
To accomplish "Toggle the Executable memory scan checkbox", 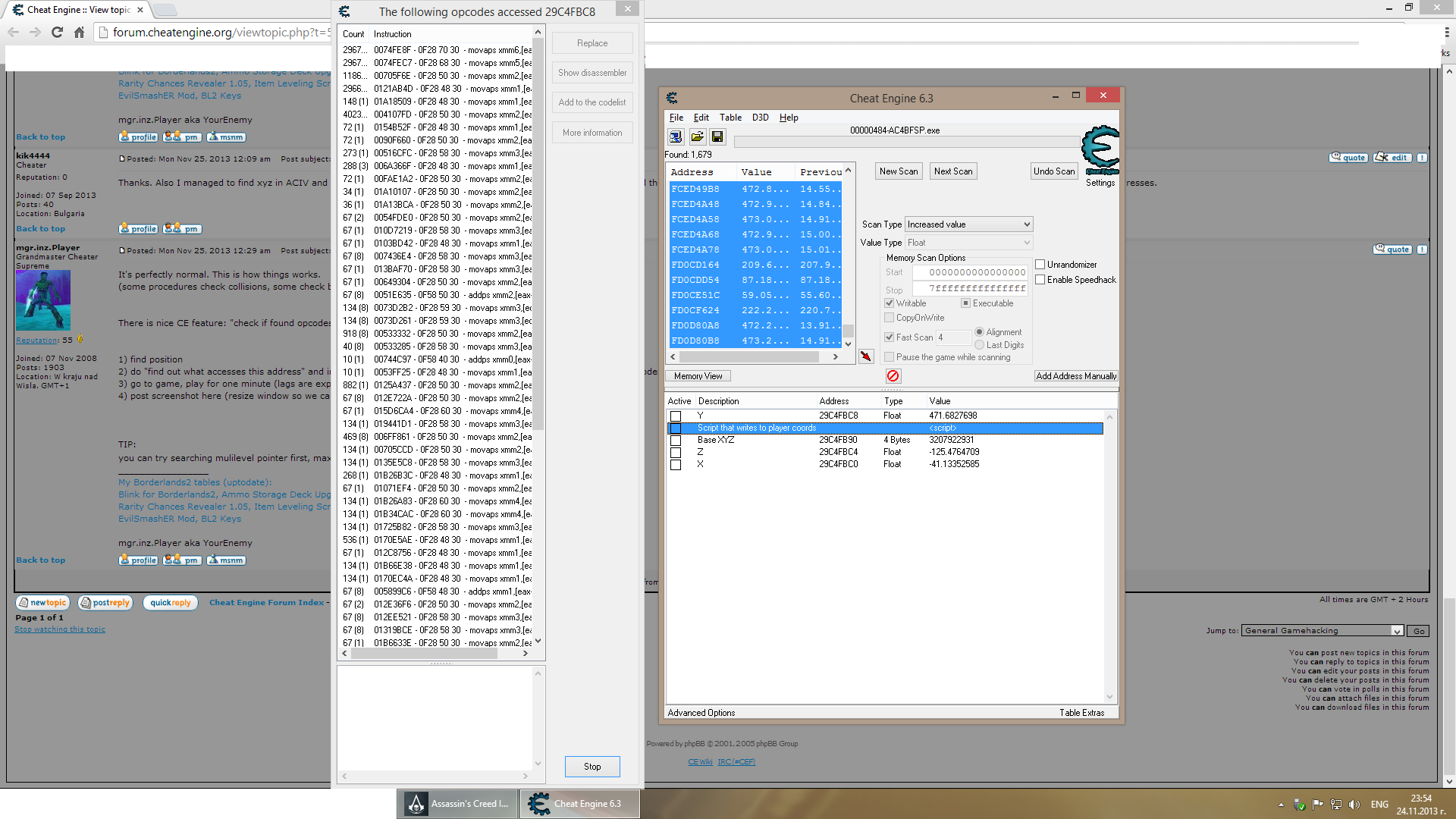I will 964,303.
